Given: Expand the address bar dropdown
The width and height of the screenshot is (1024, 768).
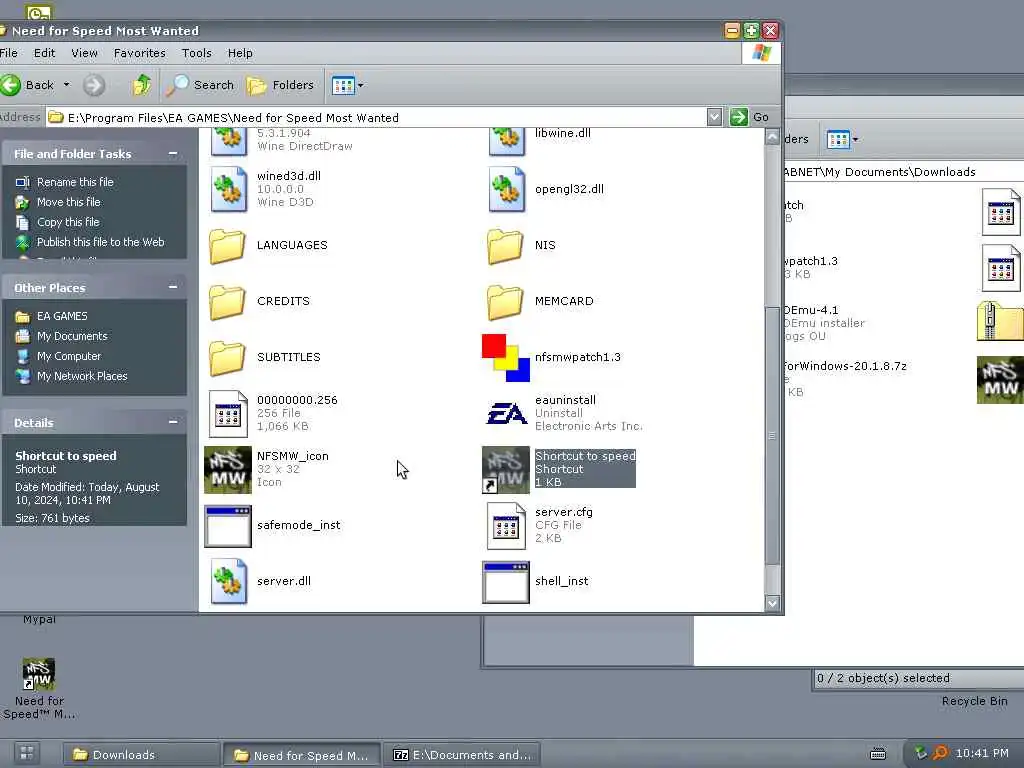Looking at the screenshot, I should coord(714,118).
